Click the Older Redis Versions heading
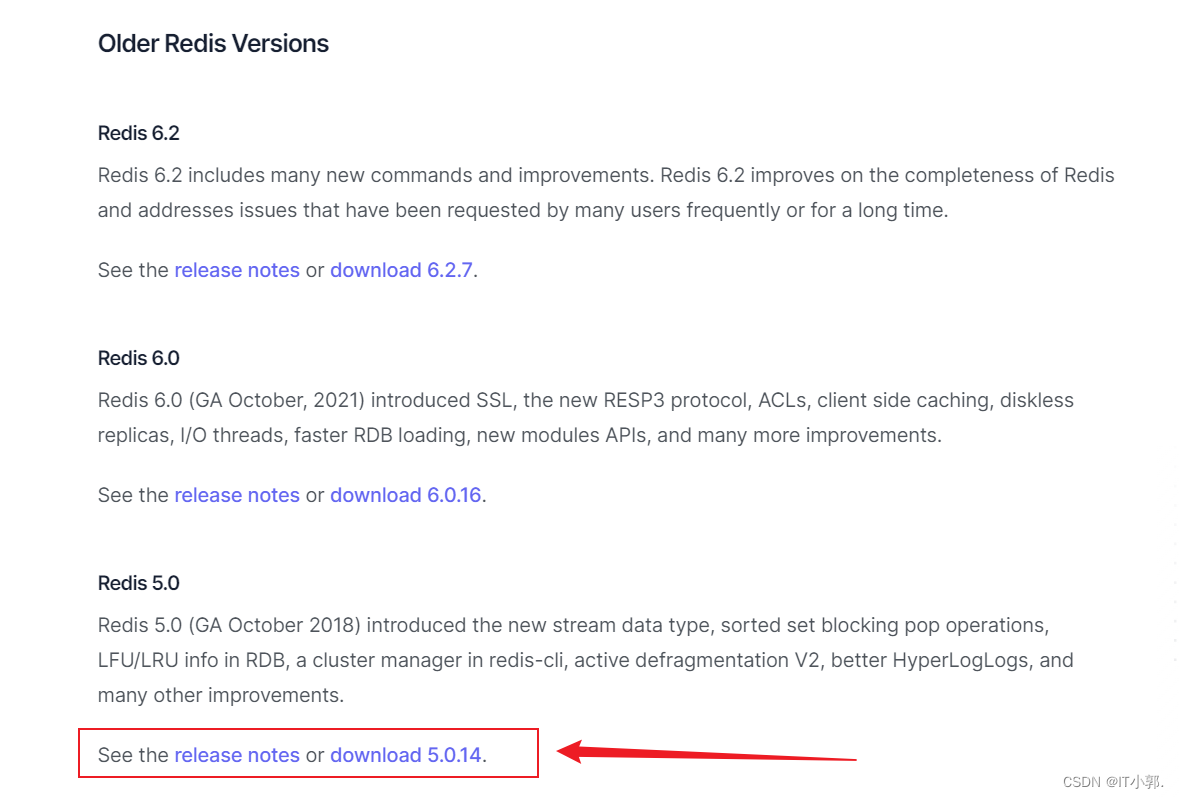 coord(213,44)
